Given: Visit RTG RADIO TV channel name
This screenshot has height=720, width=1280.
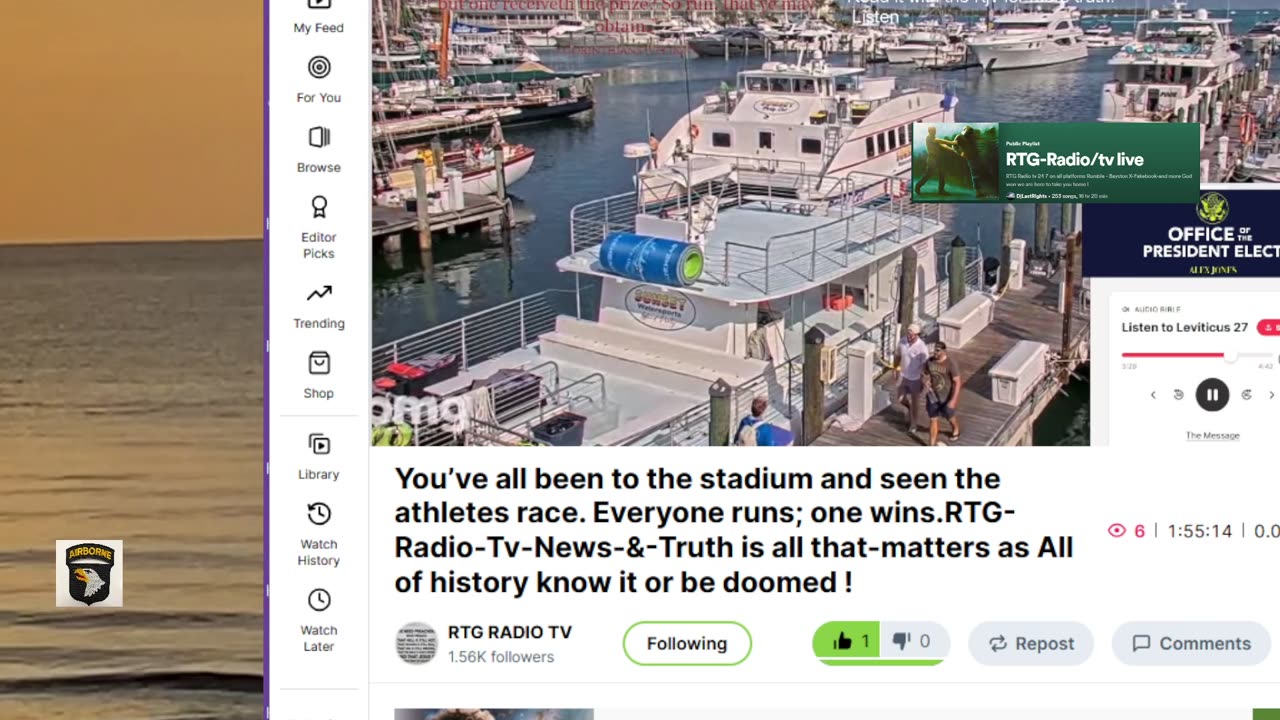Looking at the screenshot, I should click(x=510, y=632).
